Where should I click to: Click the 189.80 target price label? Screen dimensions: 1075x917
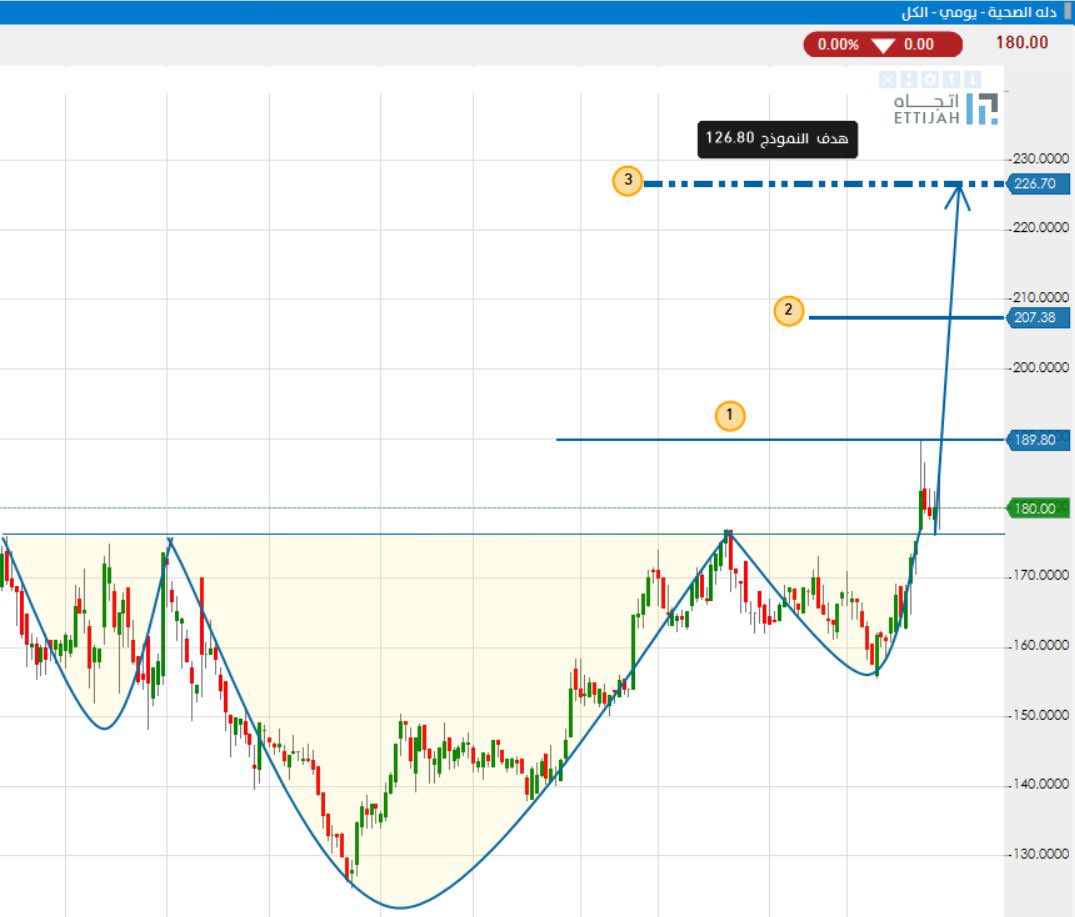click(1038, 440)
